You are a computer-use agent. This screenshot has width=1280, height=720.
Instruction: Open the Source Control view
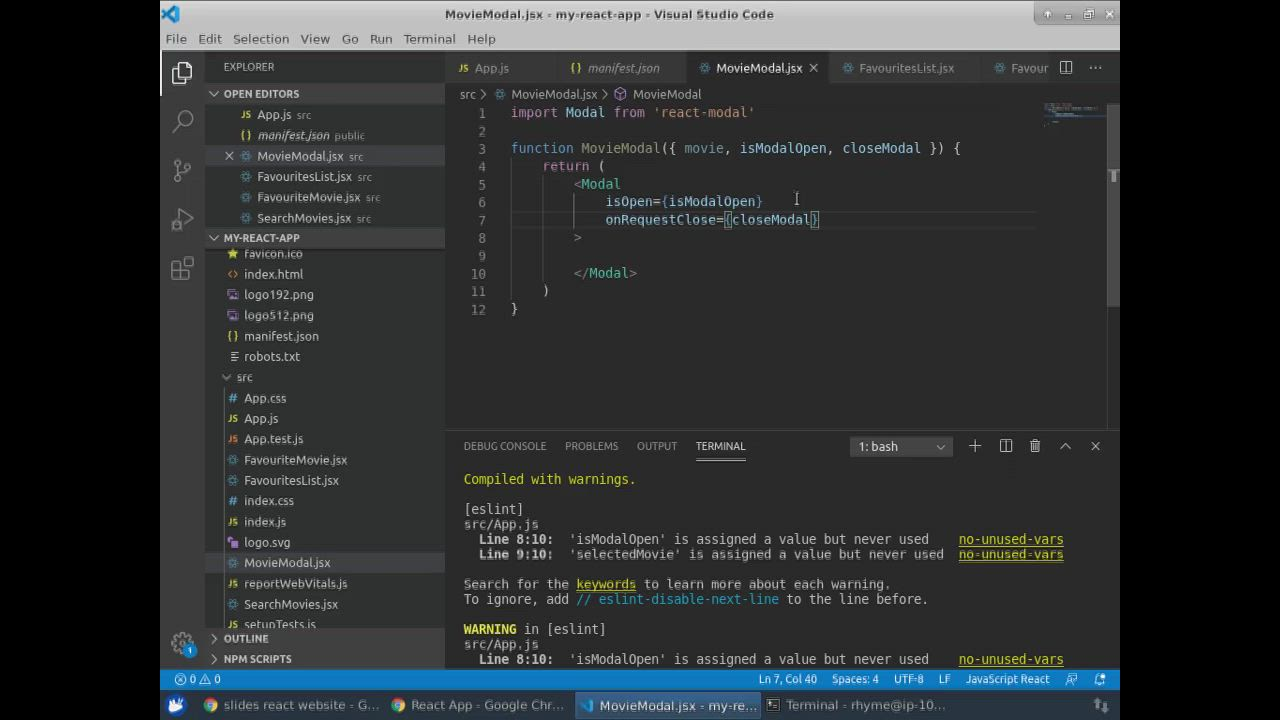coord(182,170)
